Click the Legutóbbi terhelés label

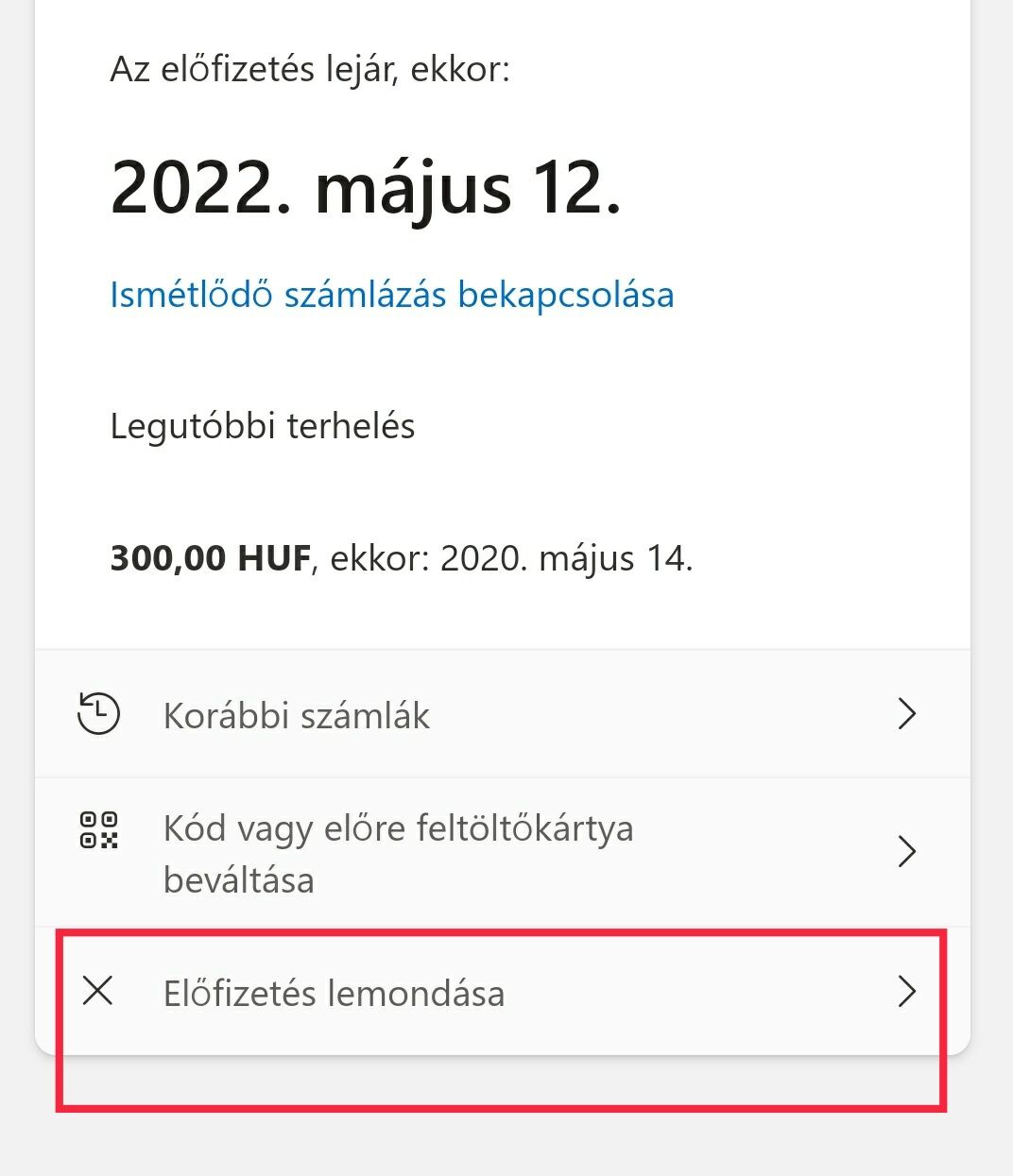[x=263, y=426]
